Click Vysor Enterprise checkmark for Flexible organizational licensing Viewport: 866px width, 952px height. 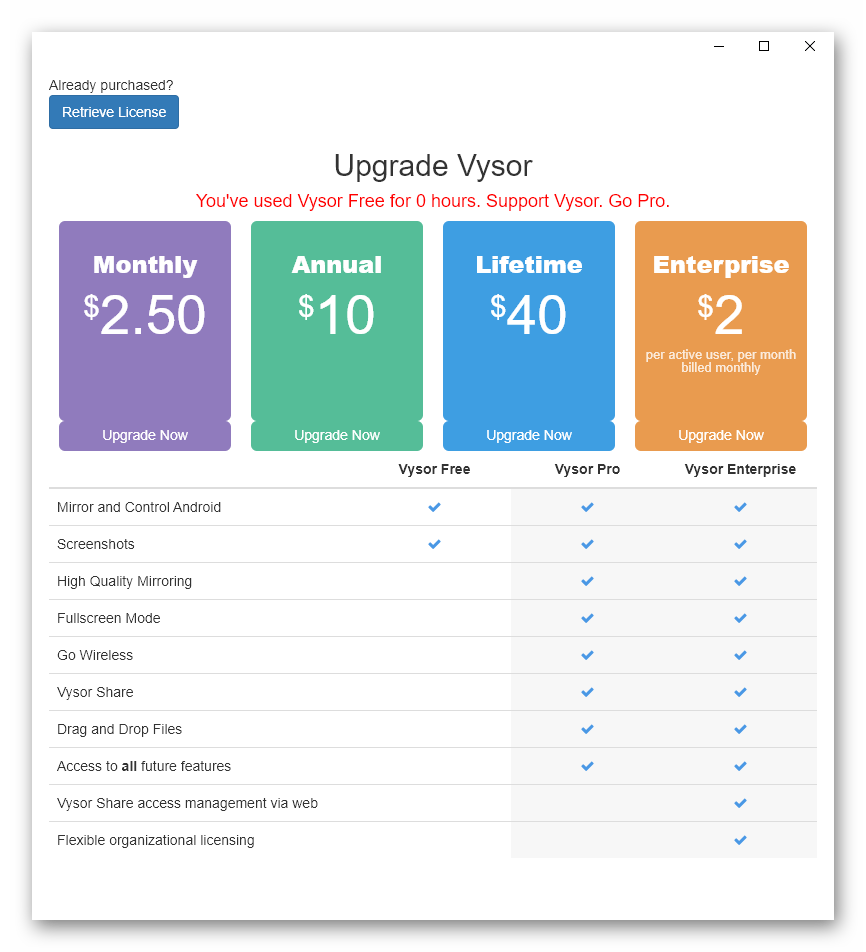[740, 840]
